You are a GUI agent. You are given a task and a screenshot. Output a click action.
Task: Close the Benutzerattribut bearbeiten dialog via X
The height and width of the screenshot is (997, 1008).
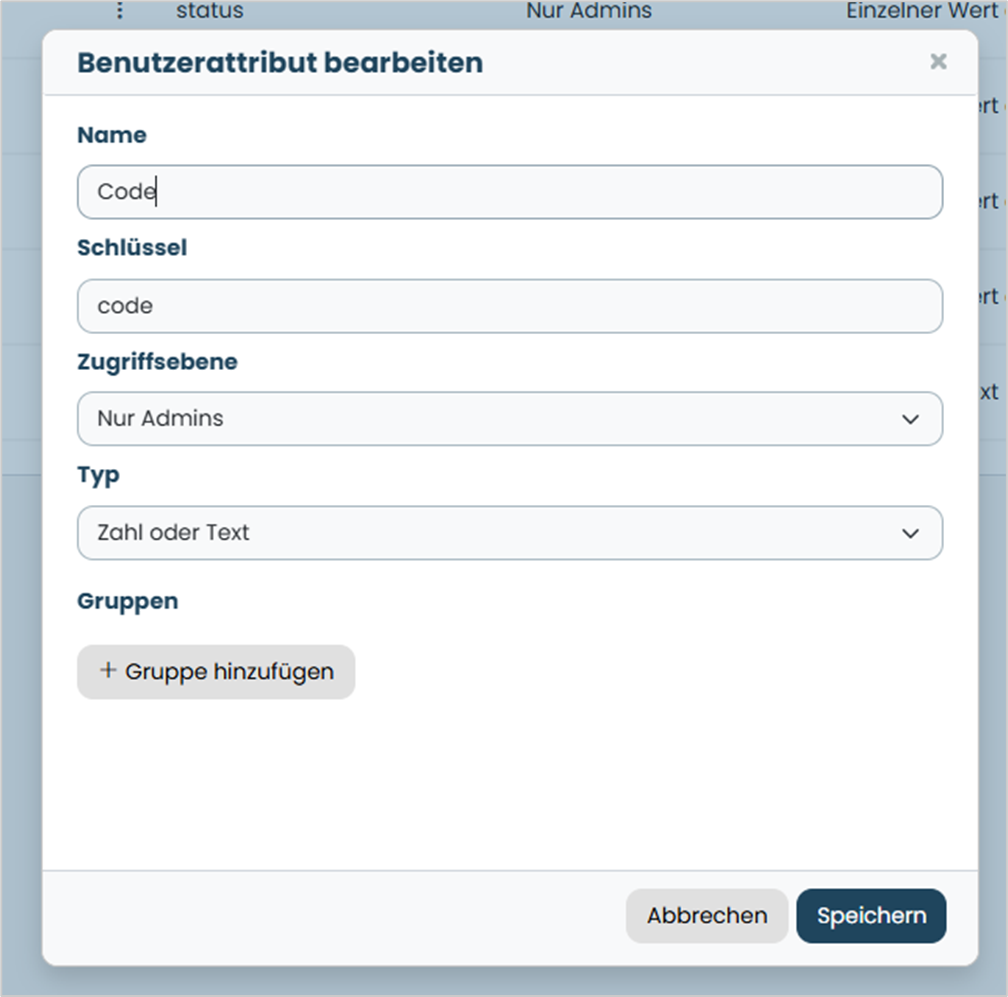click(x=938, y=62)
